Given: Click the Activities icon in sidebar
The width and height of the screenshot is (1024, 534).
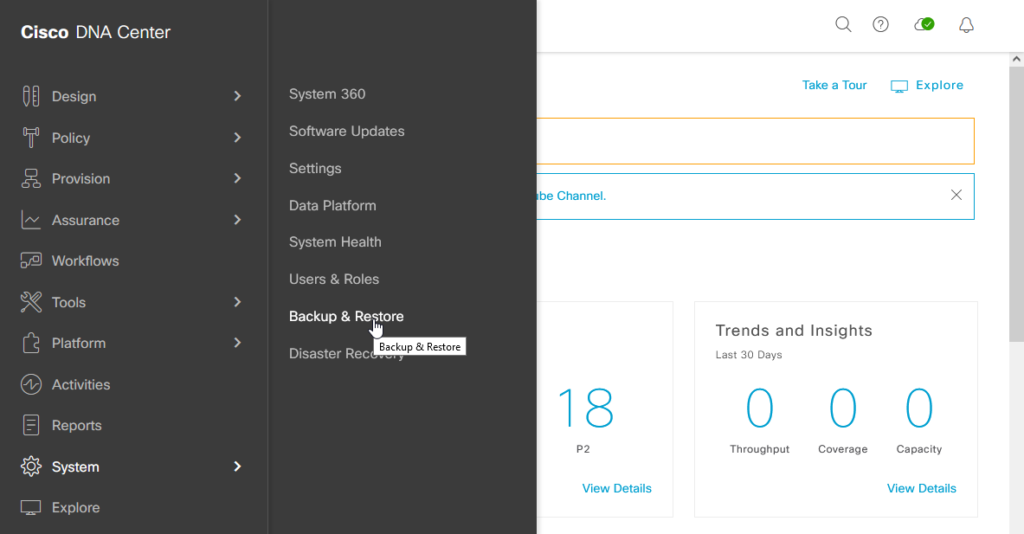Looking at the screenshot, I should (32, 384).
